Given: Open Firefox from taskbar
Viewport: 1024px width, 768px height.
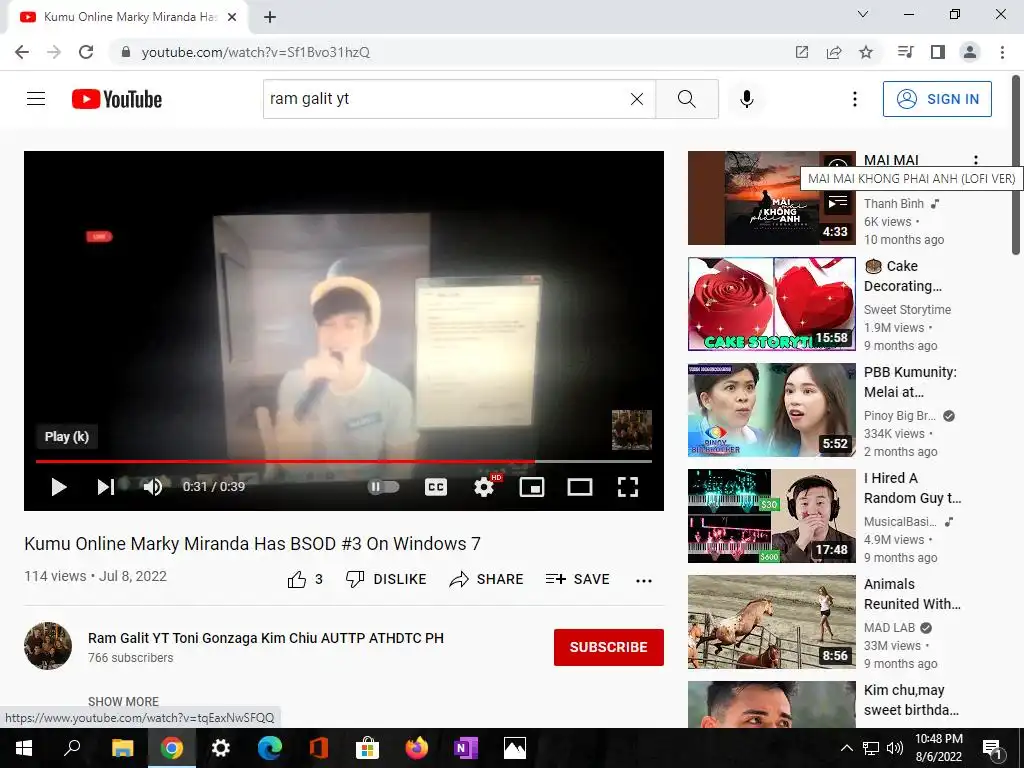Looking at the screenshot, I should click(417, 748).
